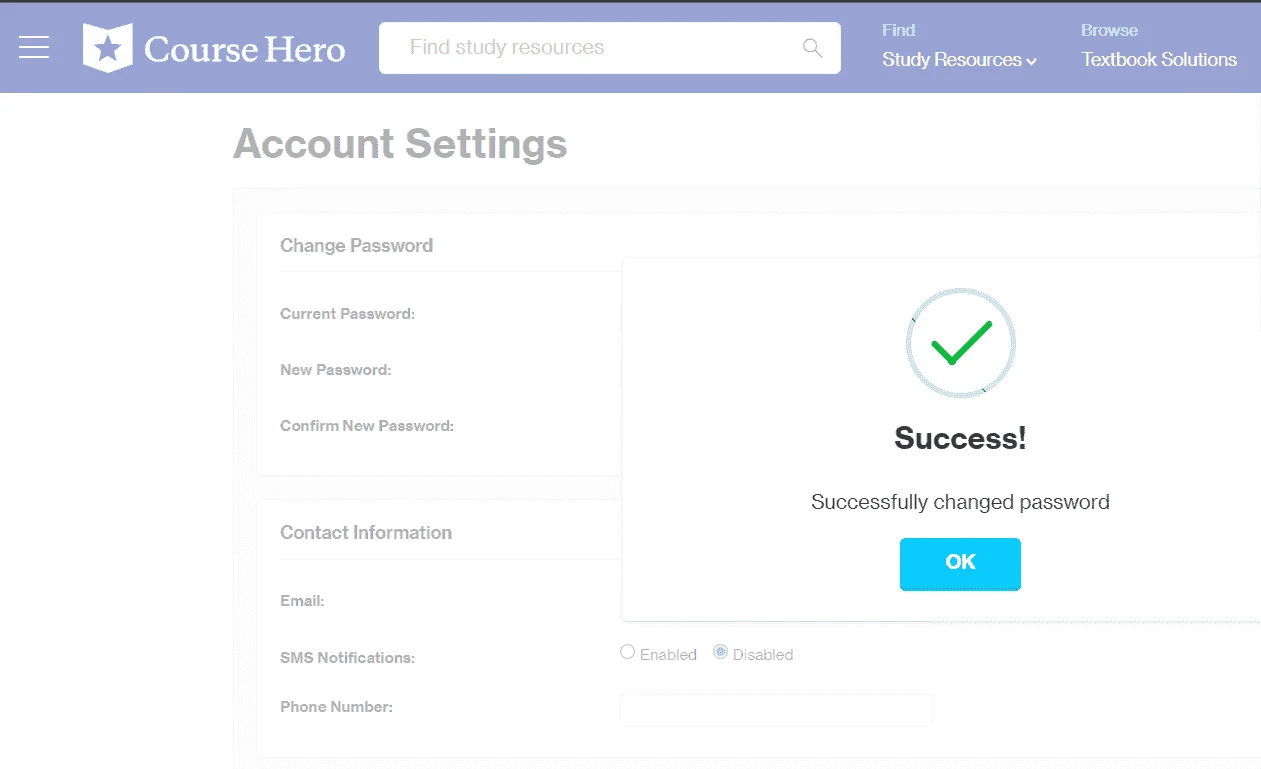Select the Enabled SMS notifications radio
Screen dimensions: 1261x769
coord(628,652)
